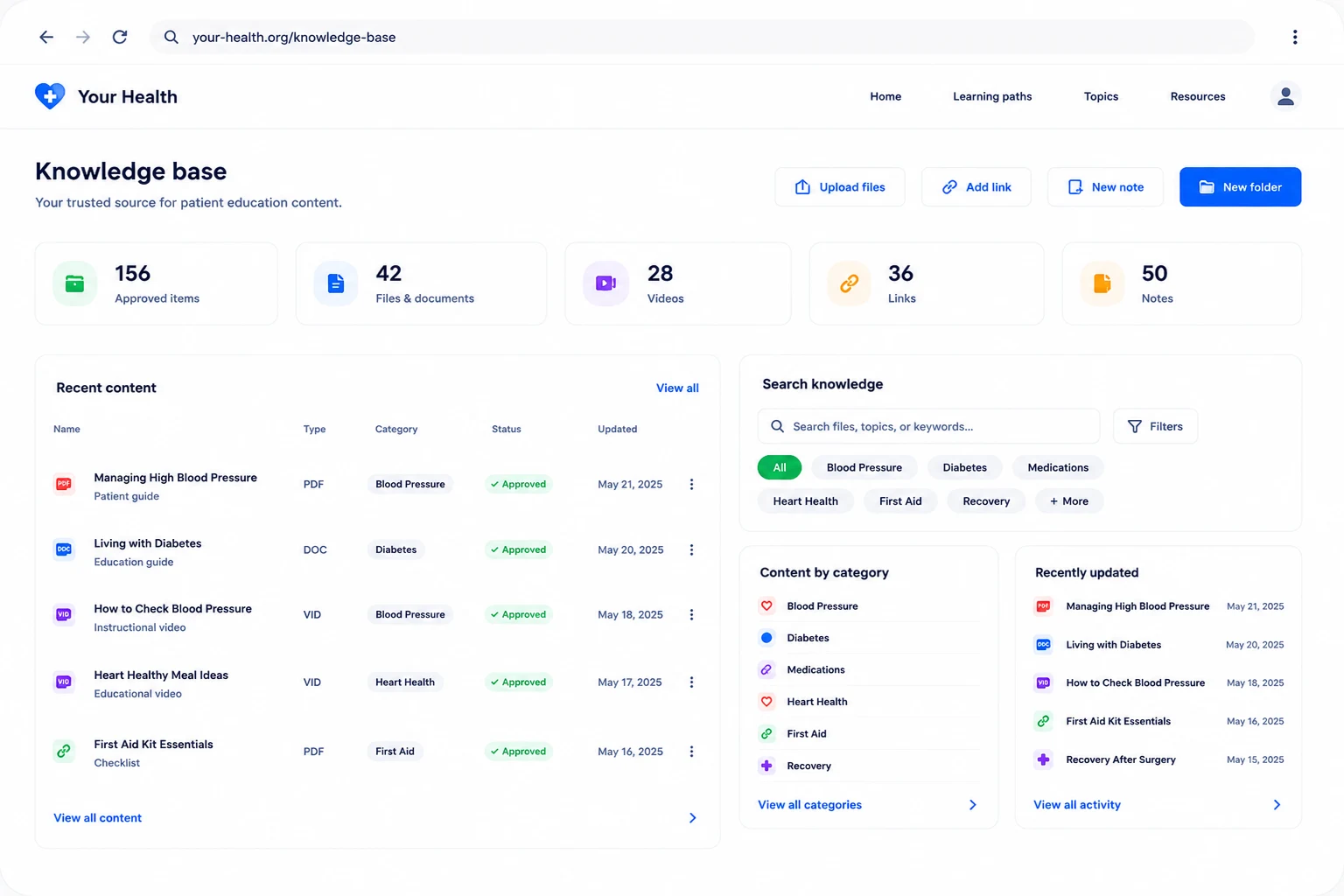Click the purple Videos stat icon
Screen dimensions: 1344x896
pos(605,283)
